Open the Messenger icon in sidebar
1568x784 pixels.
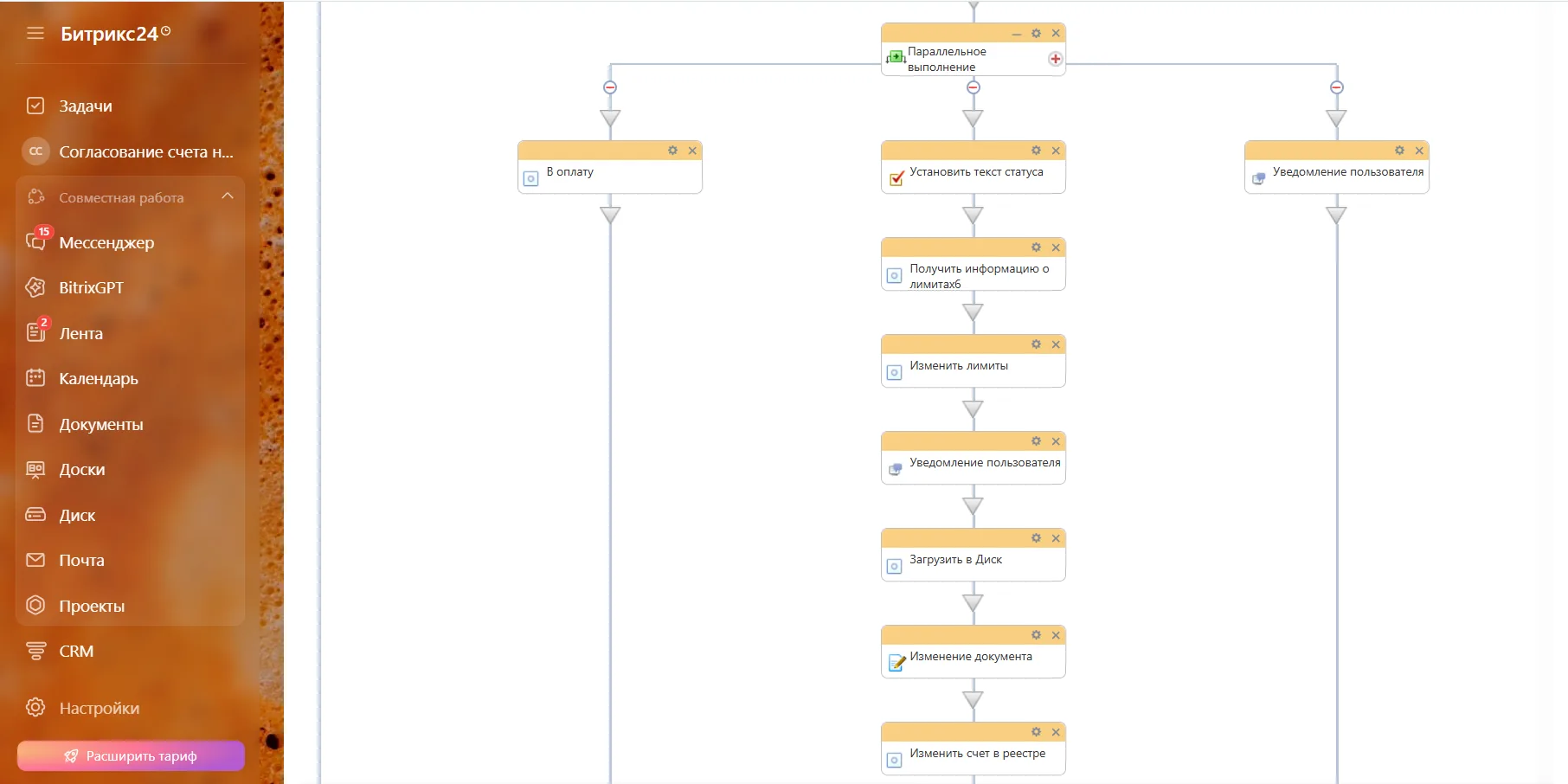pyautogui.click(x=35, y=242)
